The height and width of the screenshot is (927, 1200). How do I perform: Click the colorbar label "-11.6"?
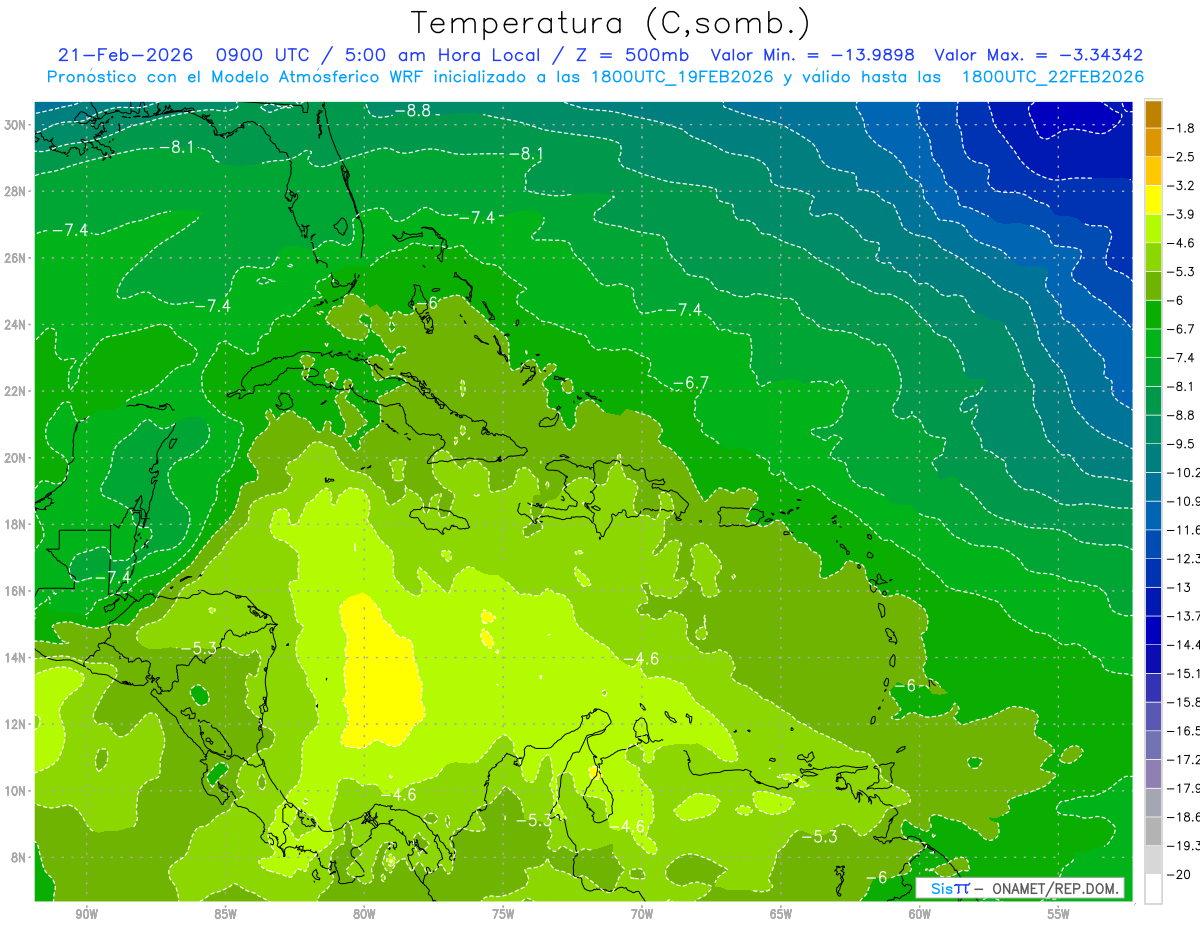click(x=1184, y=530)
